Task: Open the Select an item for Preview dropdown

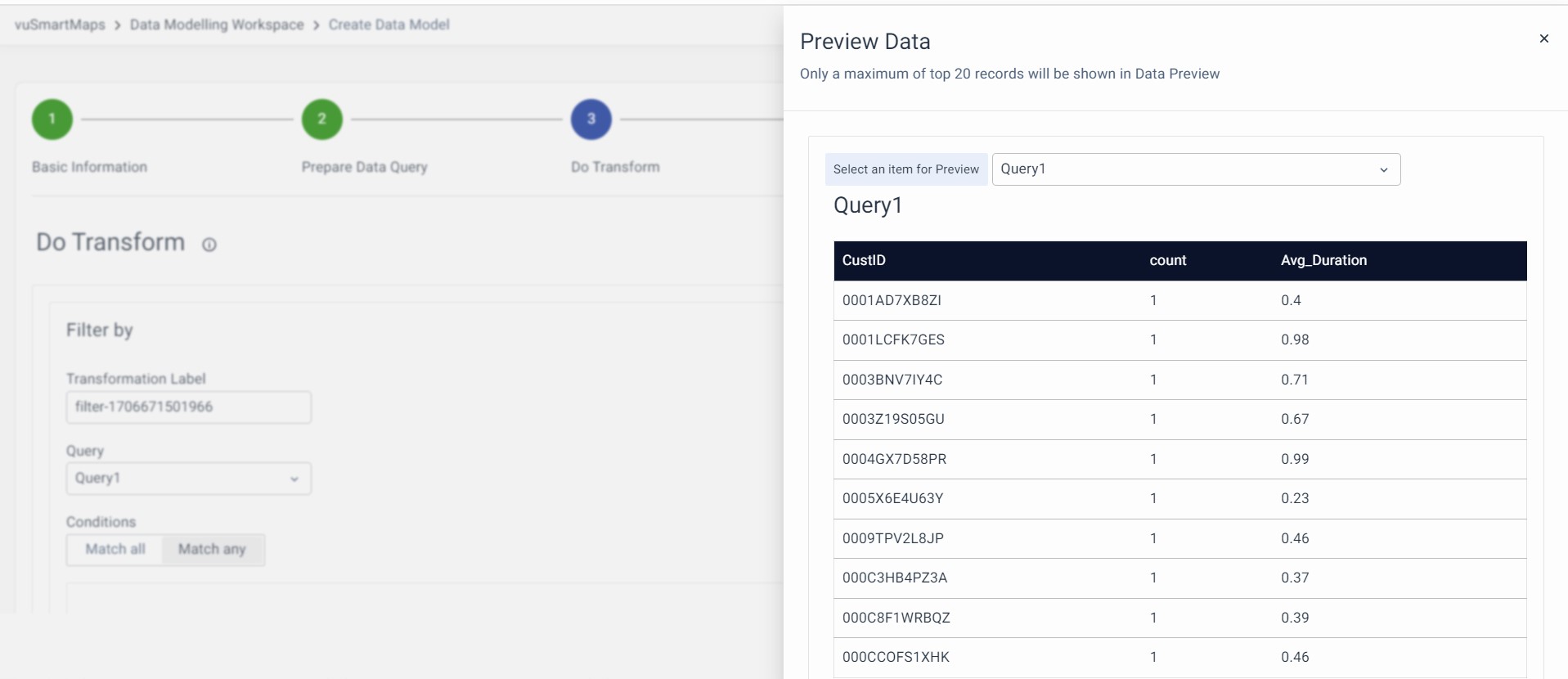Action: (1195, 169)
